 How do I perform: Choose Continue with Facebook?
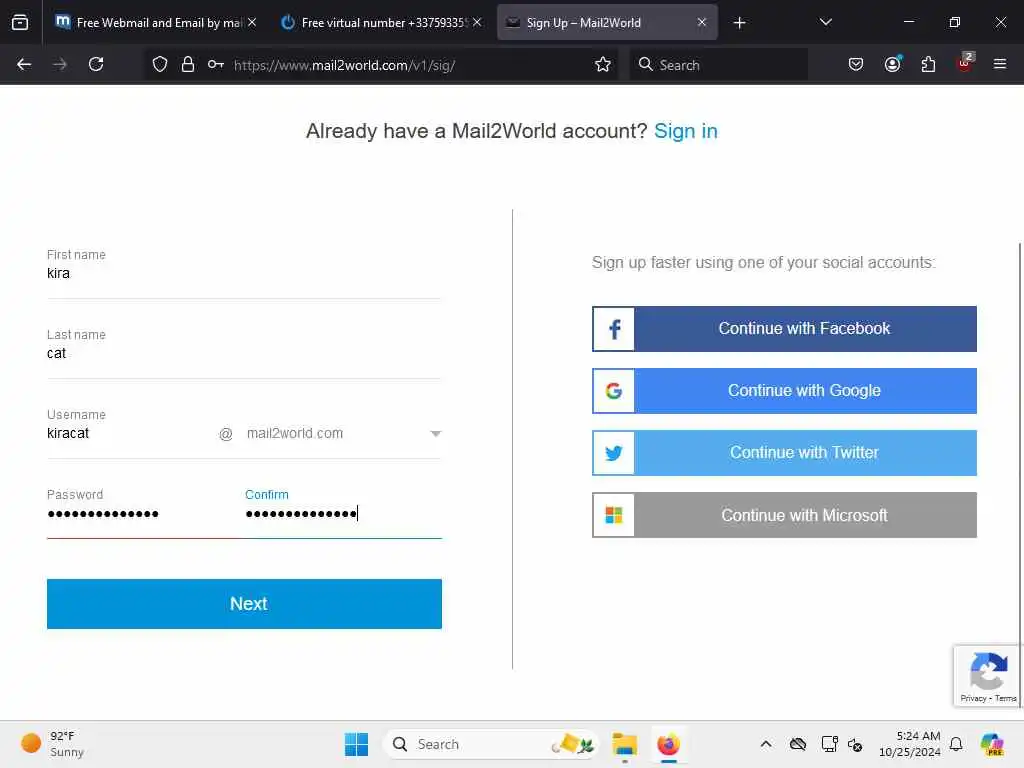784,328
